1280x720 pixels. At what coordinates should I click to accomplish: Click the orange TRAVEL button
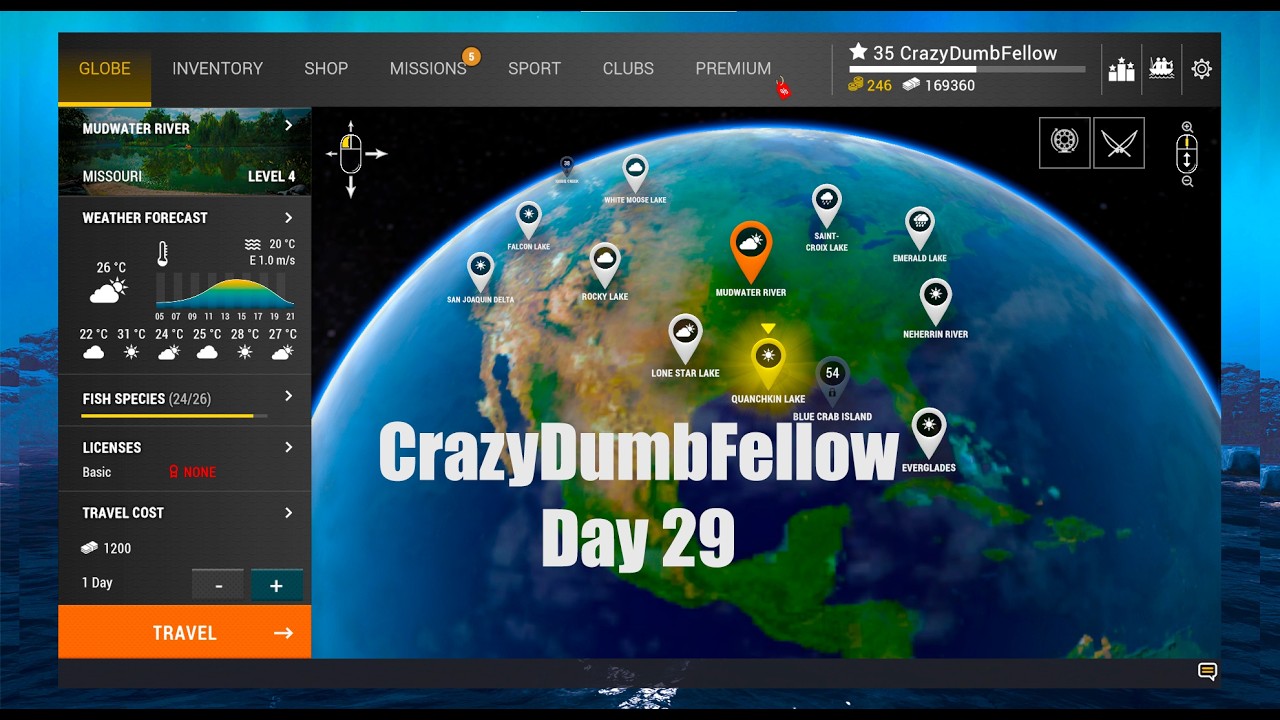(185, 632)
